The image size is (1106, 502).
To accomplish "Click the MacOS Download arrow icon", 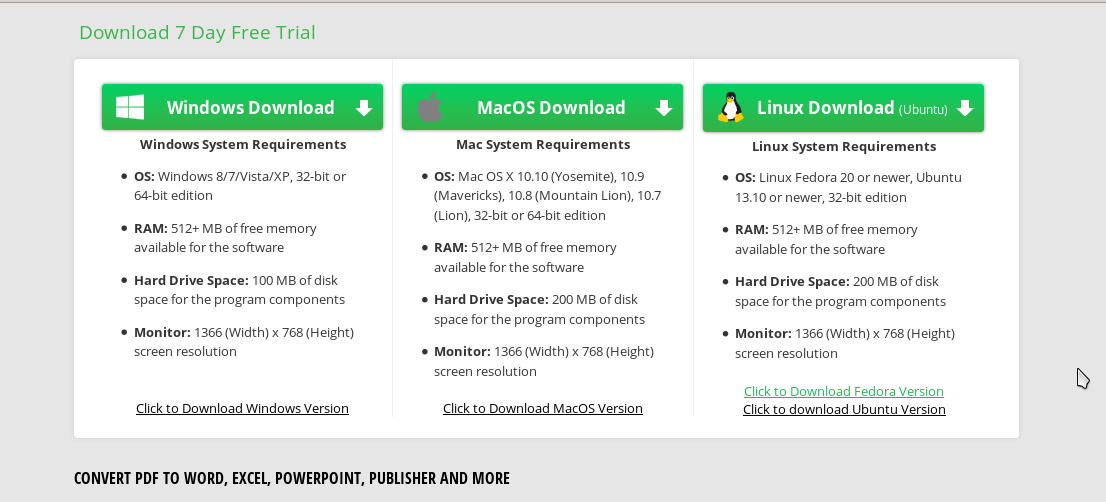I will pos(664,108).
